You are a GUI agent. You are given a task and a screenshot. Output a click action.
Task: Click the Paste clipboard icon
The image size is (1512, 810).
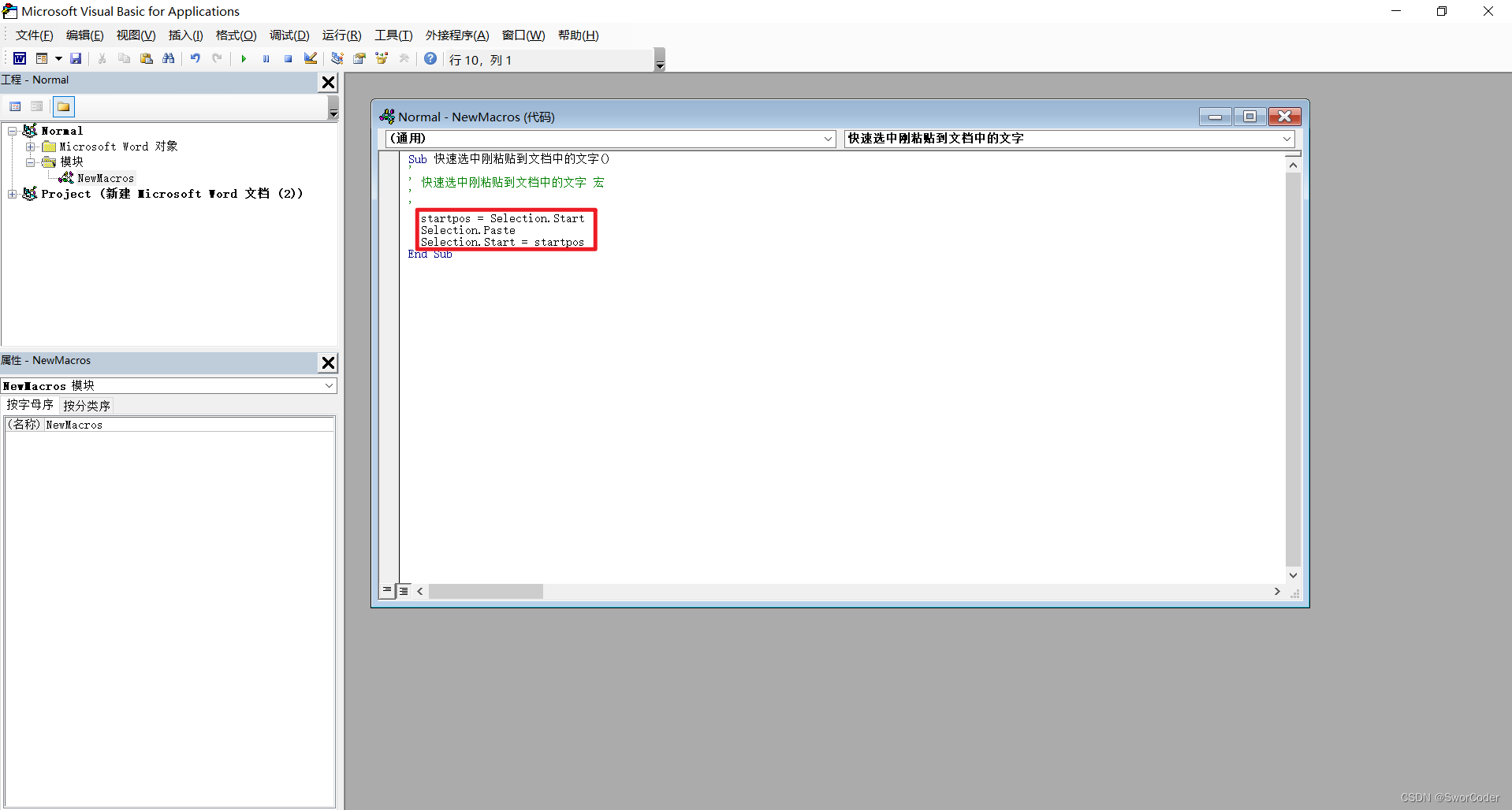pos(147,59)
